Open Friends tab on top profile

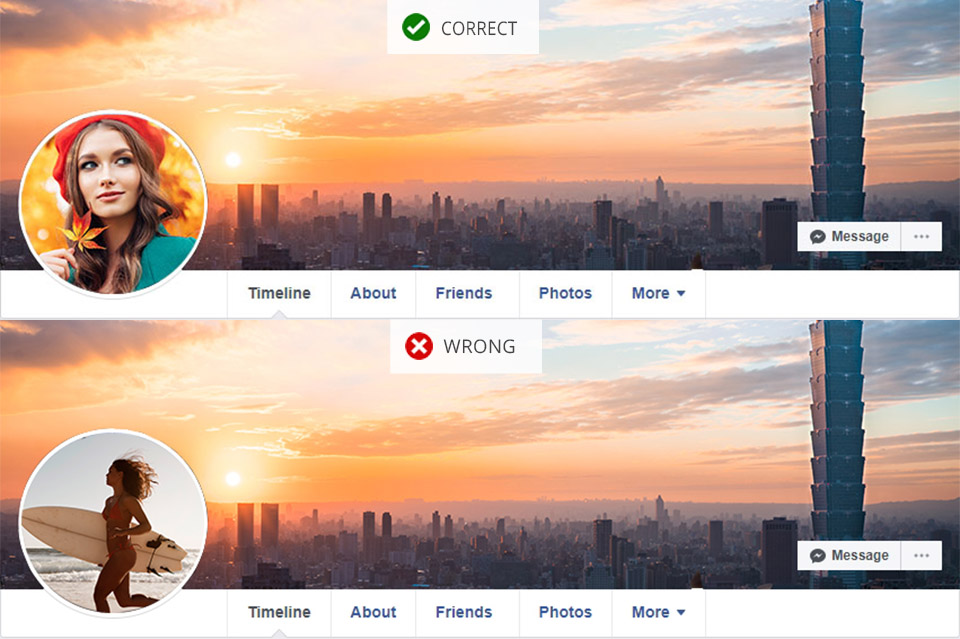[464, 294]
